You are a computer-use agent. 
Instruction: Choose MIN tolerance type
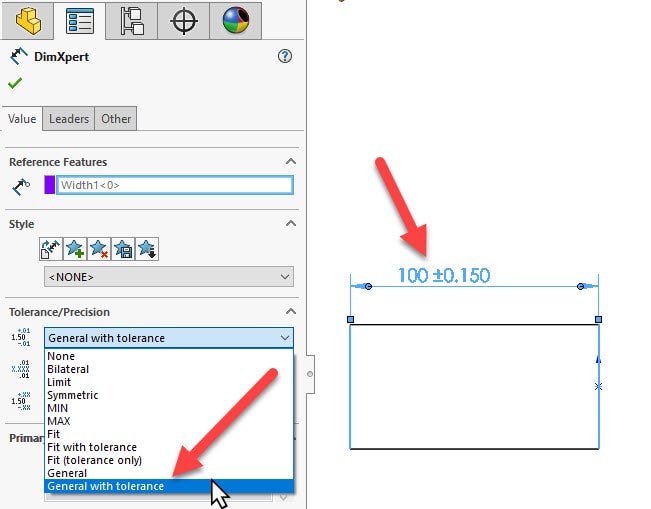tap(169, 408)
